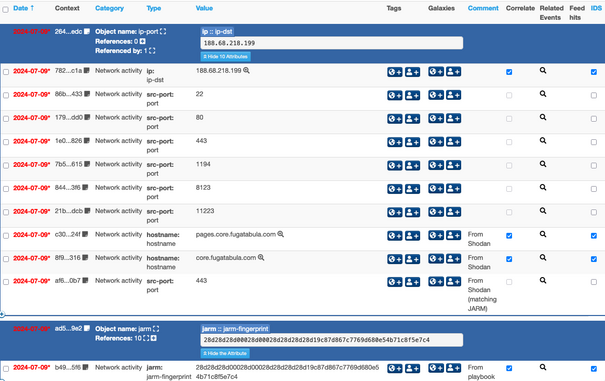Click value 11223 in src-port row
This screenshot has height=381, width=605.
pyautogui.click(x=205, y=211)
